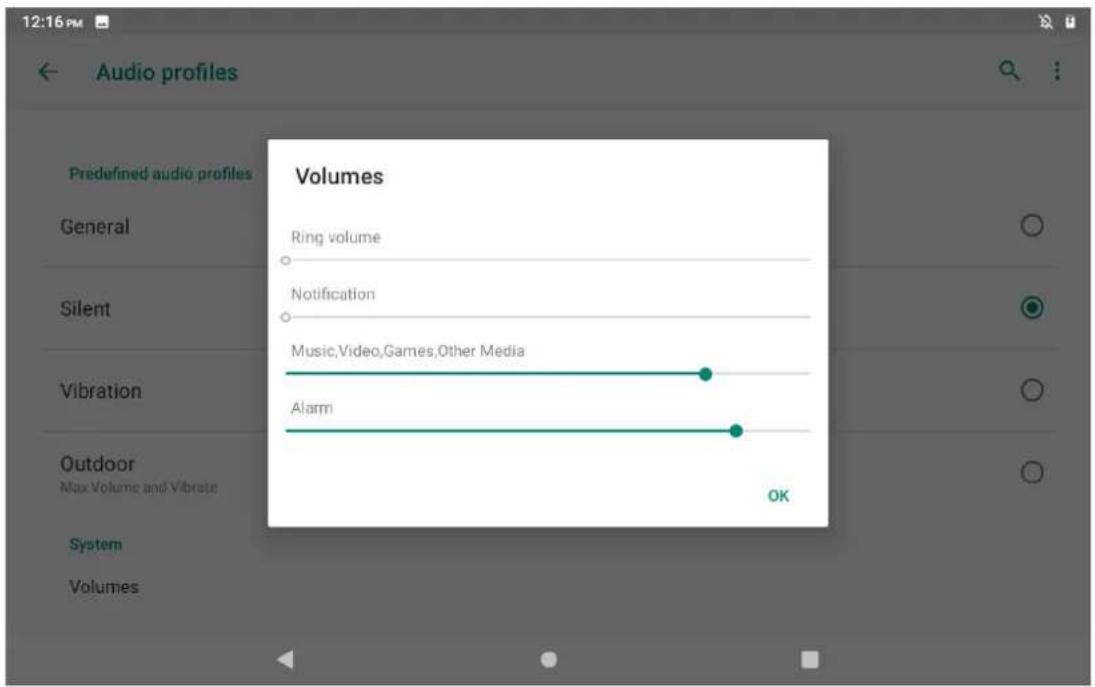Tap the Silent profile label

pyautogui.click(x=85, y=309)
